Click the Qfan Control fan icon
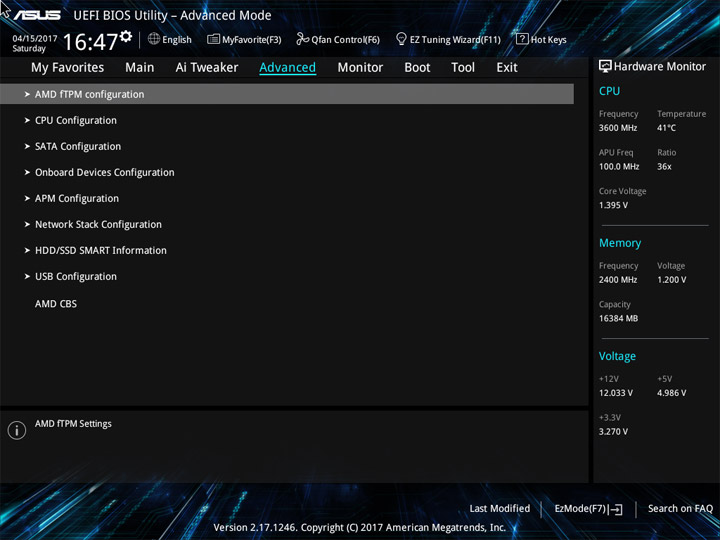The width and height of the screenshot is (720, 540). (x=302, y=39)
